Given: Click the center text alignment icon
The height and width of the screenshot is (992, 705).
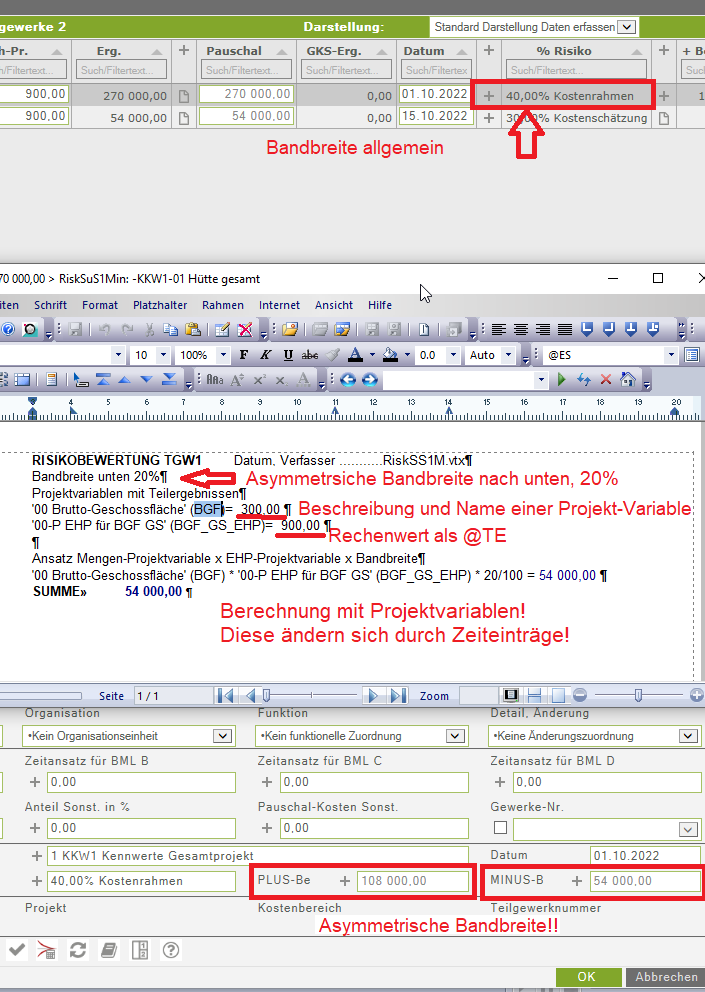Looking at the screenshot, I should click(x=521, y=329).
